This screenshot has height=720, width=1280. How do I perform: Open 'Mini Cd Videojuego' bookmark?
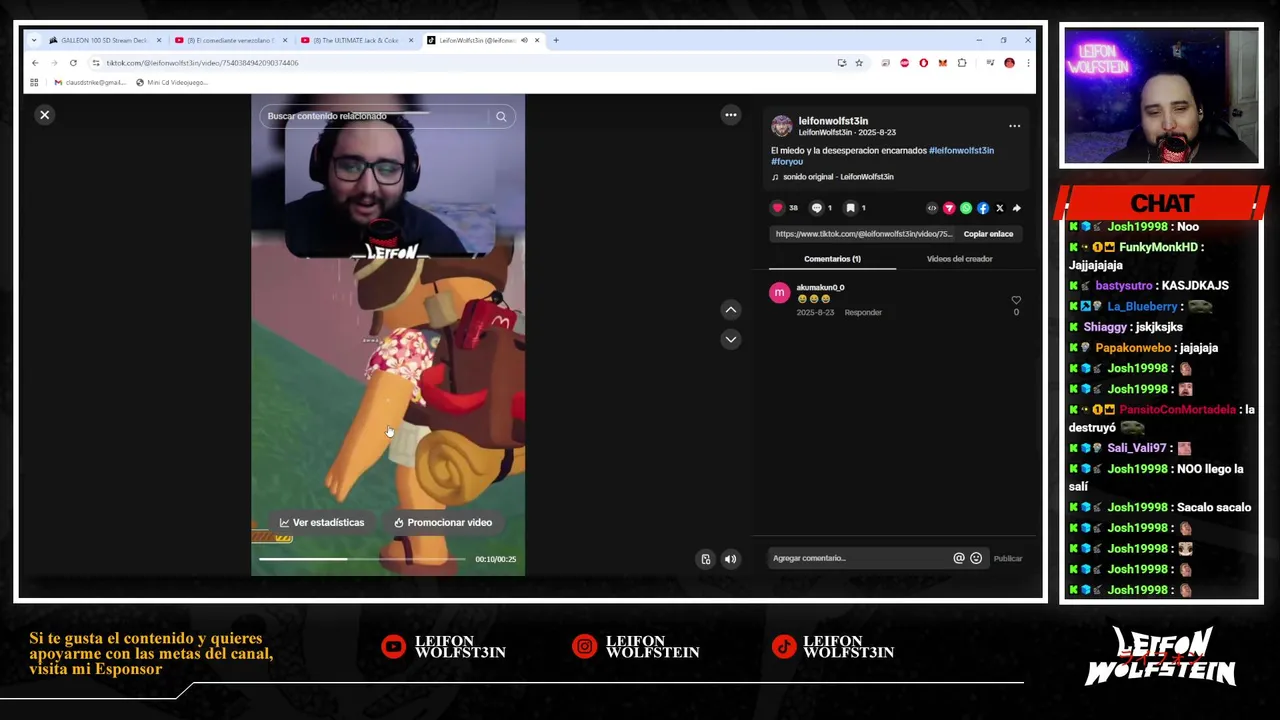[x=171, y=82]
